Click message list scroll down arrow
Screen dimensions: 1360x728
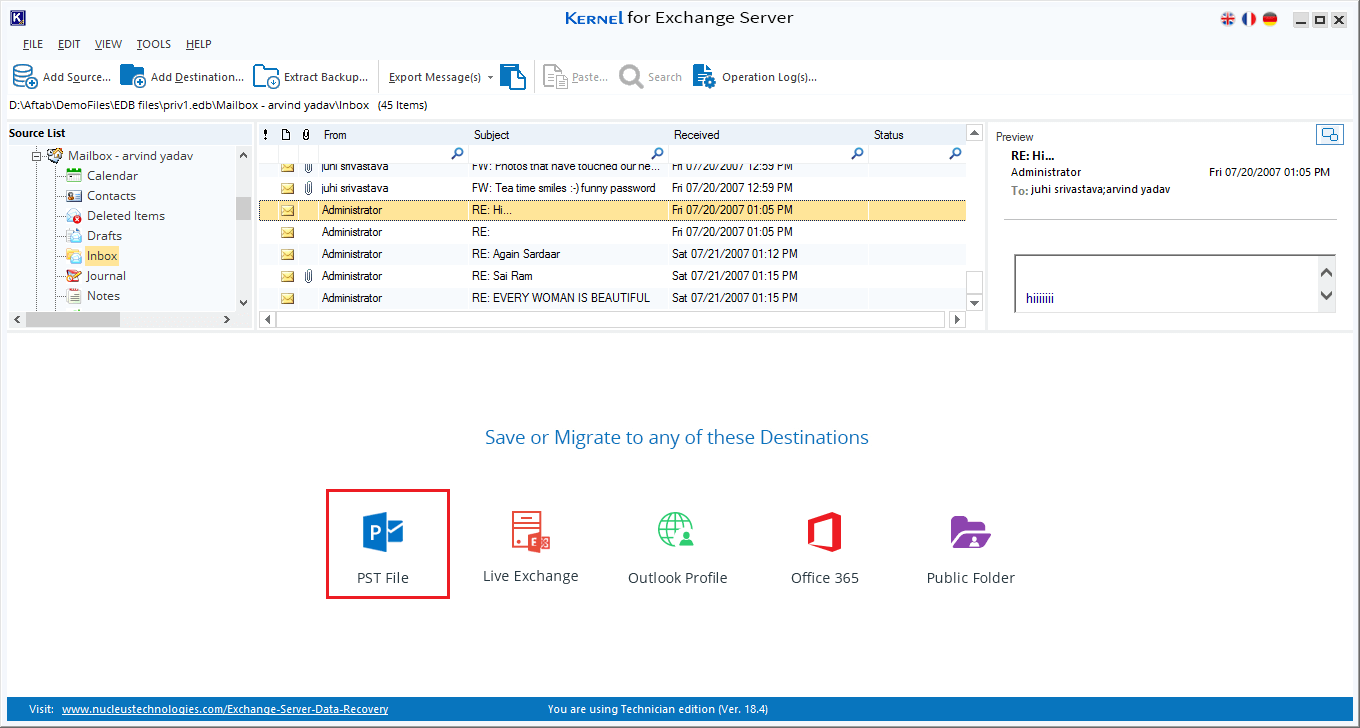tap(975, 302)
